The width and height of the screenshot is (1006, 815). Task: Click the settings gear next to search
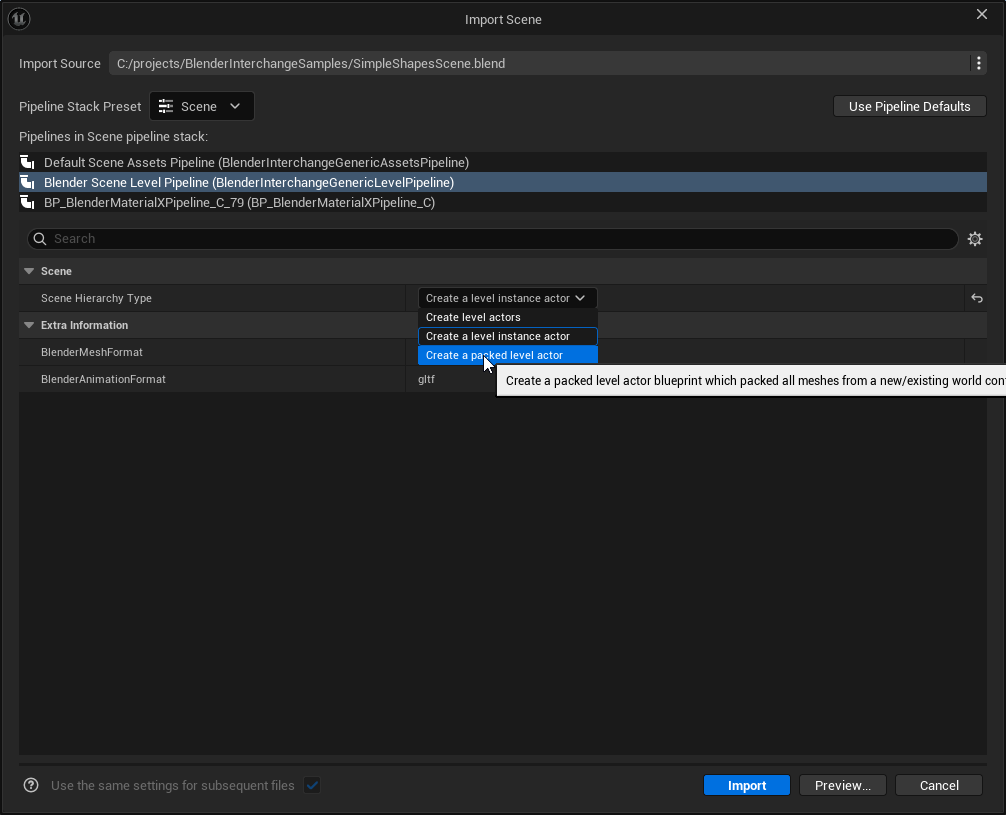pyautogui.click(x=975, y=239)
